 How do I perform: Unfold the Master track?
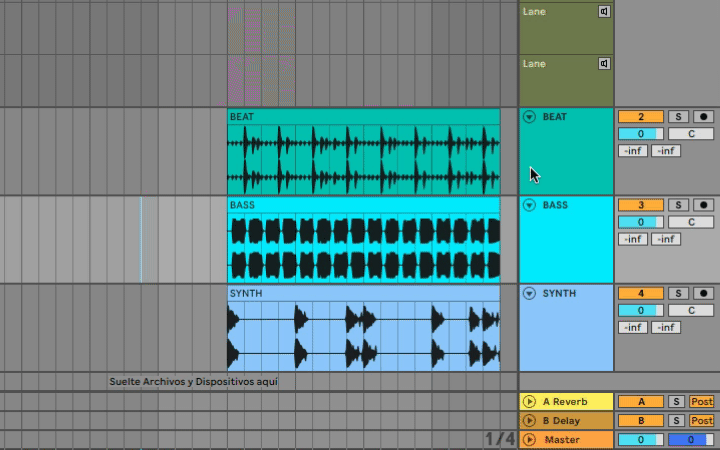pyautogui.click(x=530, y=440)
